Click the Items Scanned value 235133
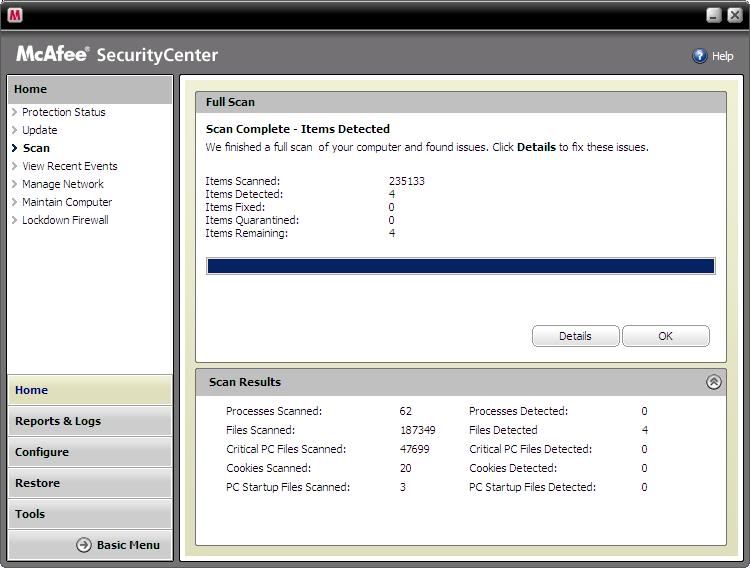 click(407, 181)
